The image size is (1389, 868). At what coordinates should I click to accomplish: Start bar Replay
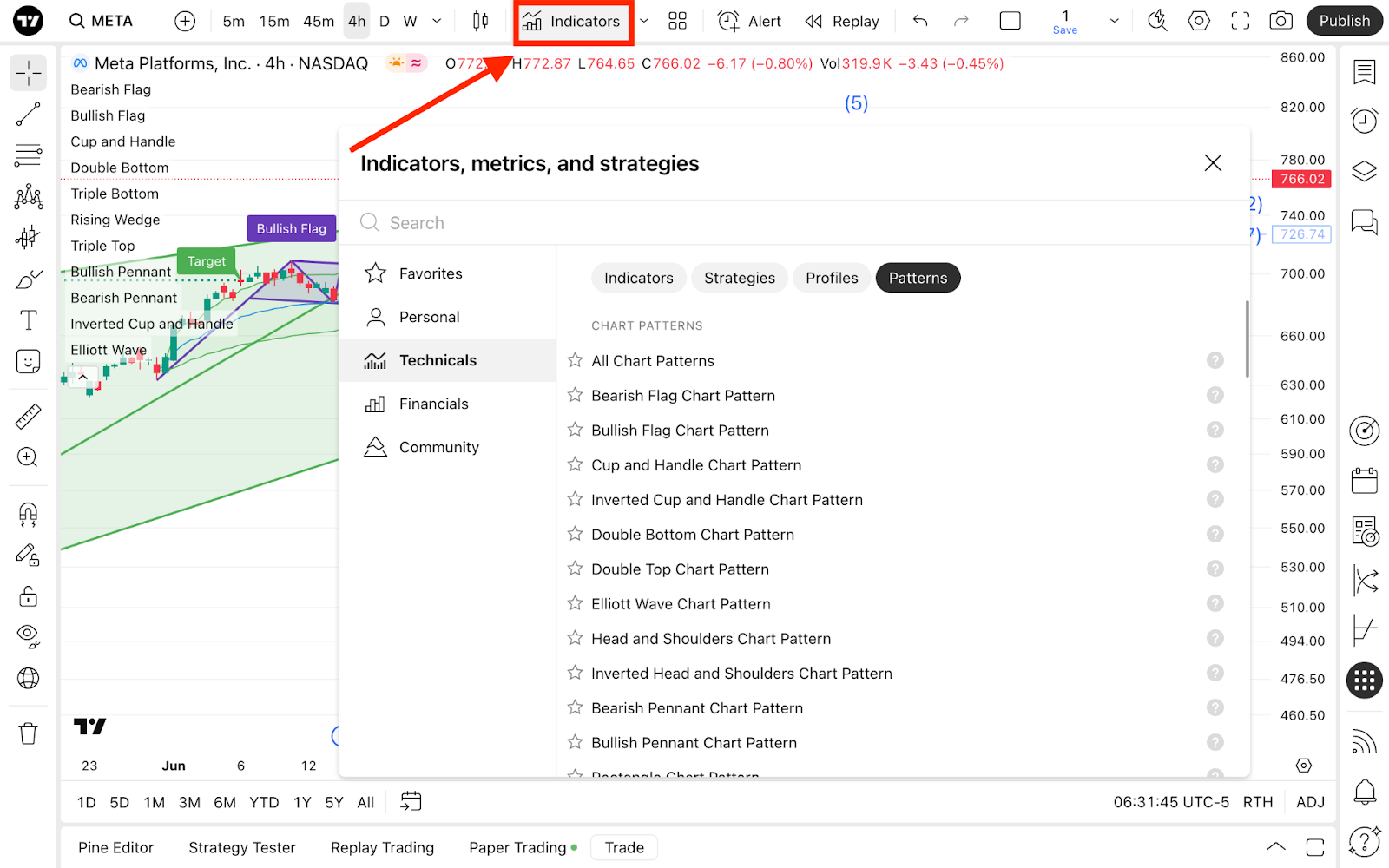842,21
